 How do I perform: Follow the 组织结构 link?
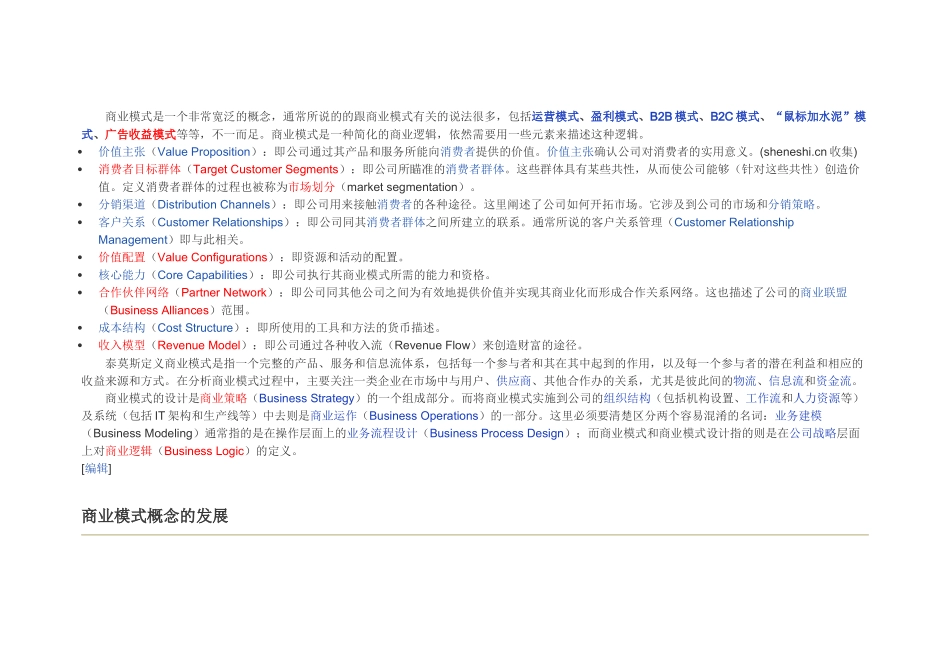627,398
